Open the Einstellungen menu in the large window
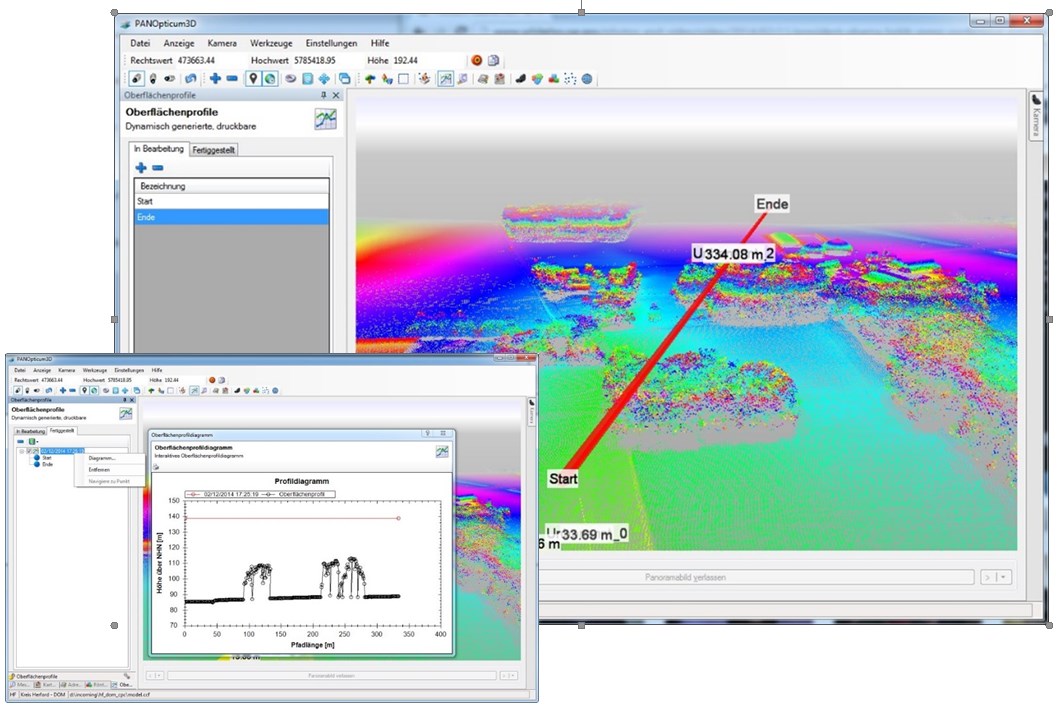Screen dimensions: 1057x710 [331, 43]
